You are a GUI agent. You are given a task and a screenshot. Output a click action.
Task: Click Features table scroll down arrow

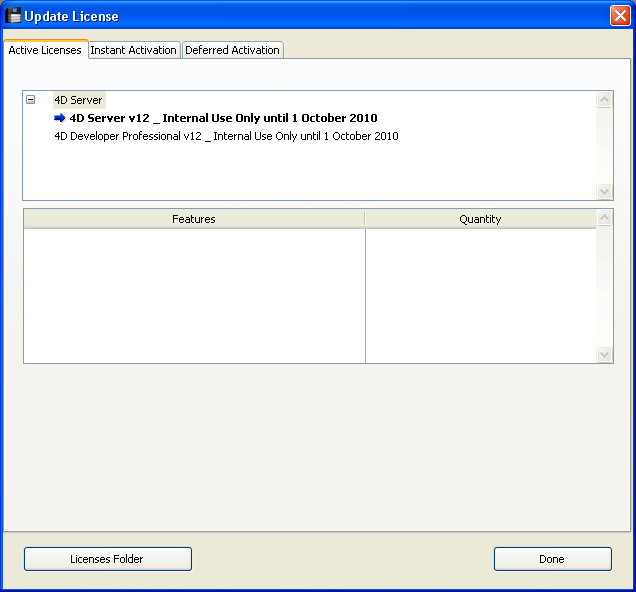(604, 354)
